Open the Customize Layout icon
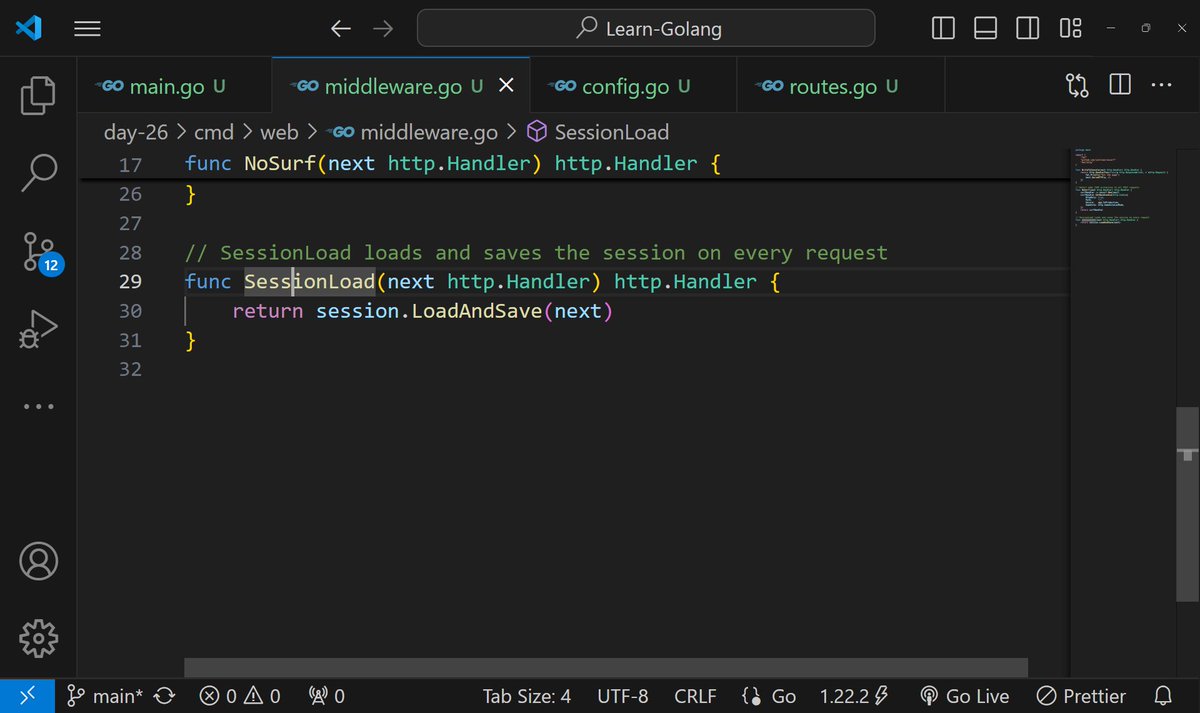 coord(1070,29)
